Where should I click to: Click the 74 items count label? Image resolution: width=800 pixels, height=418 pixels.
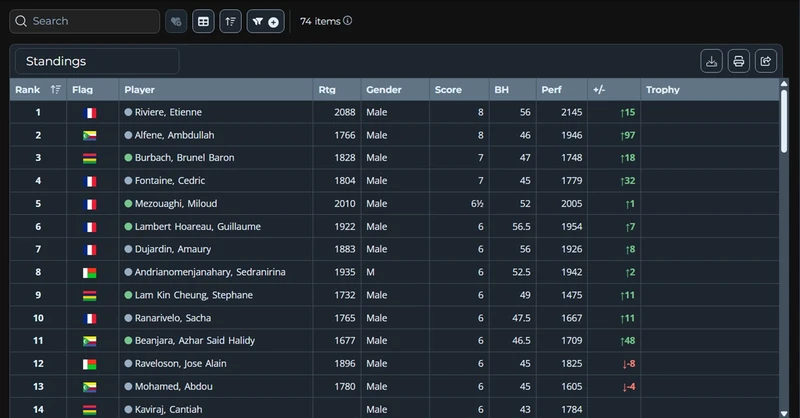tap(320, 21)
